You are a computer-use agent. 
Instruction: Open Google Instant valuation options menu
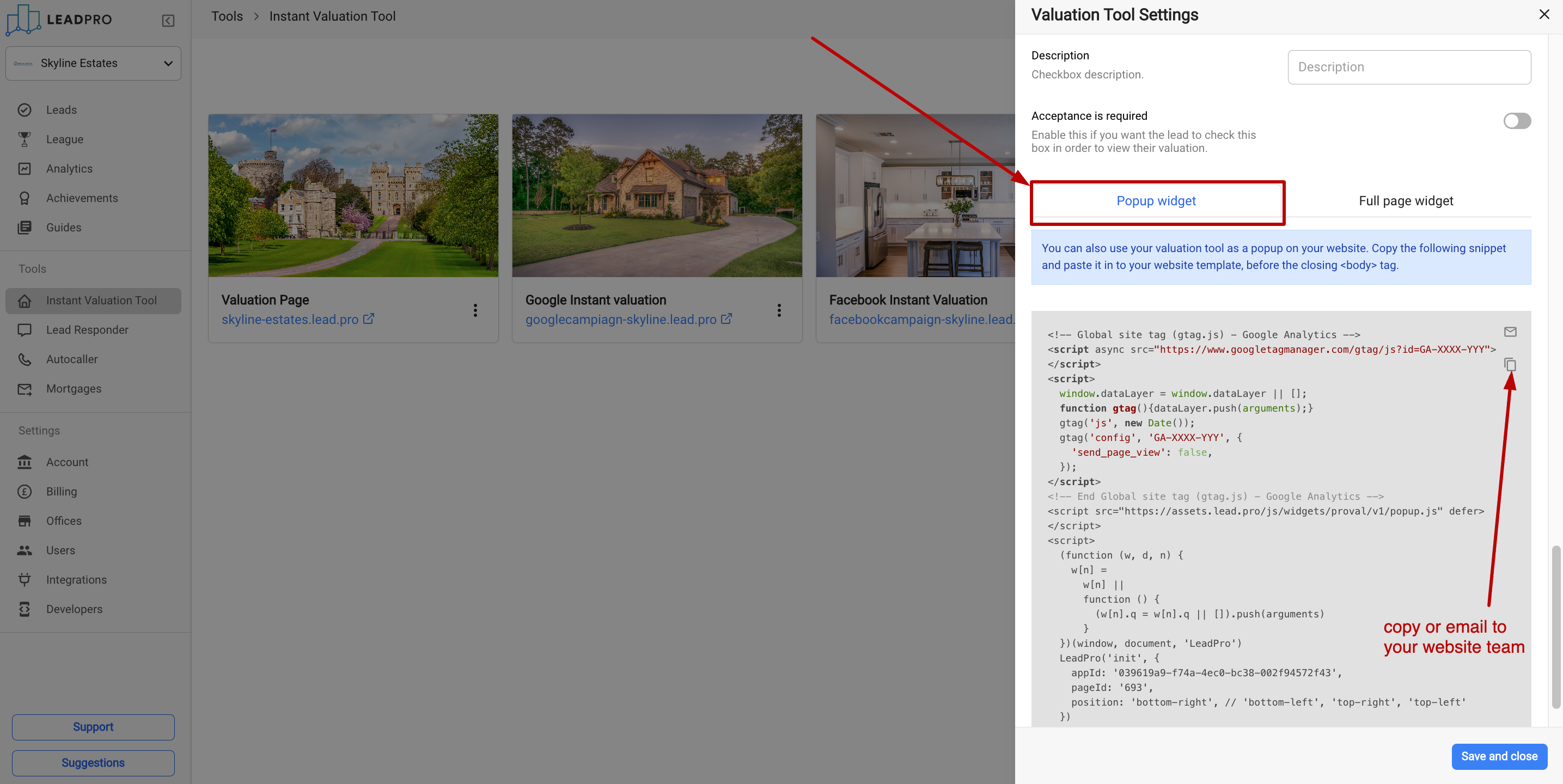click(x=779, y=310)
